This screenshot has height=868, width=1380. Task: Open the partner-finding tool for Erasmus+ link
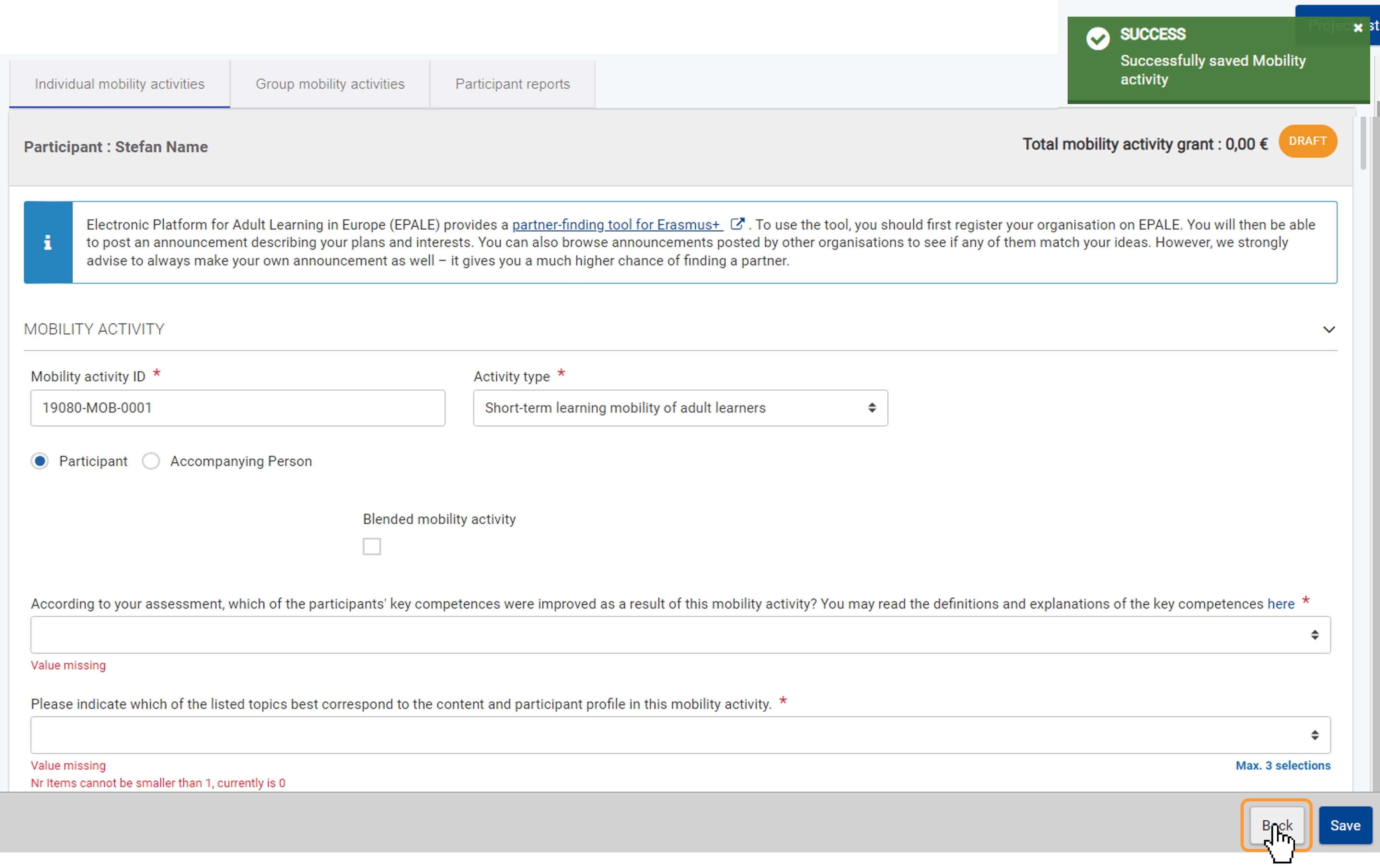click(617, 225)
